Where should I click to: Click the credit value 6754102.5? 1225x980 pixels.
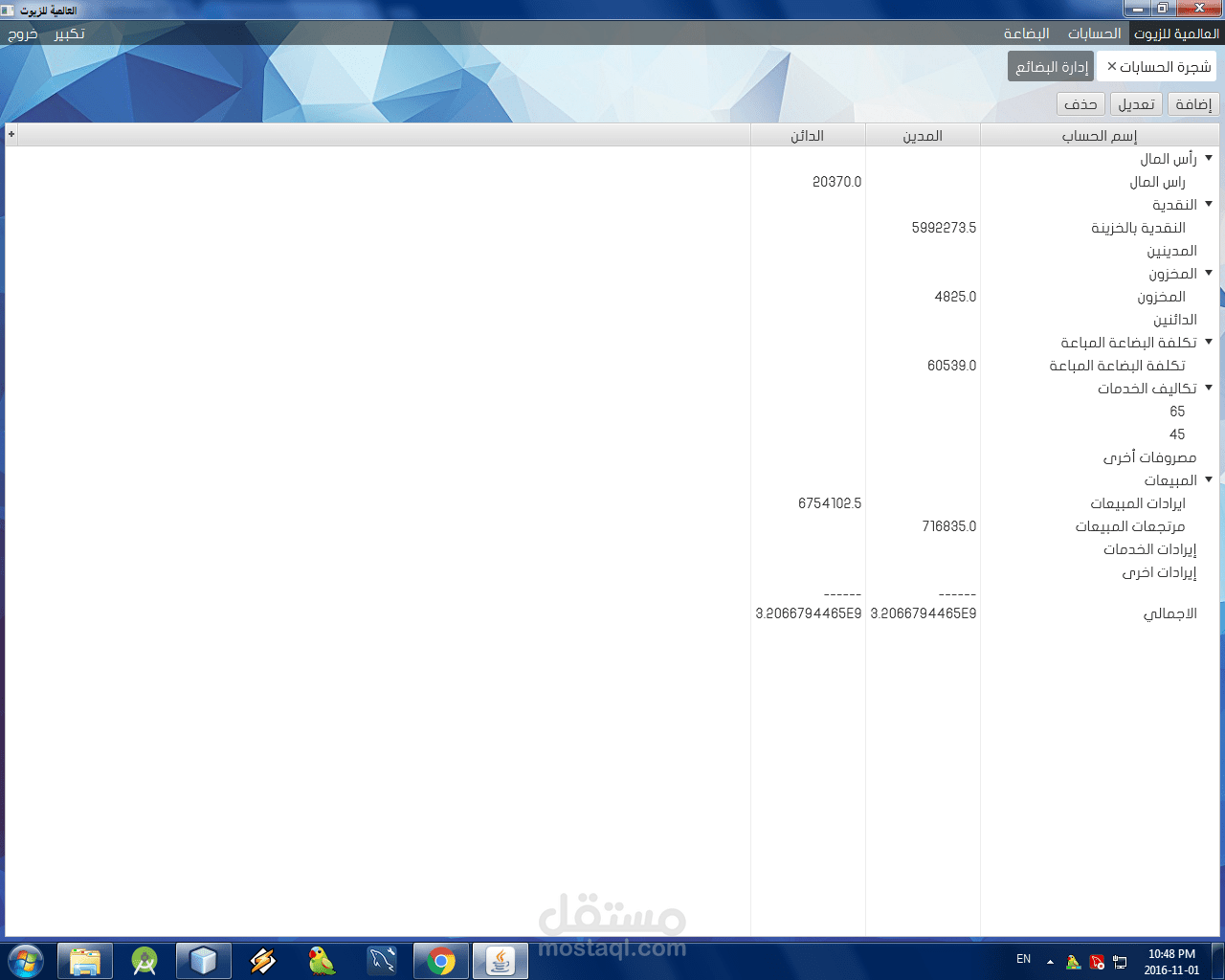[x=830, y=503]
